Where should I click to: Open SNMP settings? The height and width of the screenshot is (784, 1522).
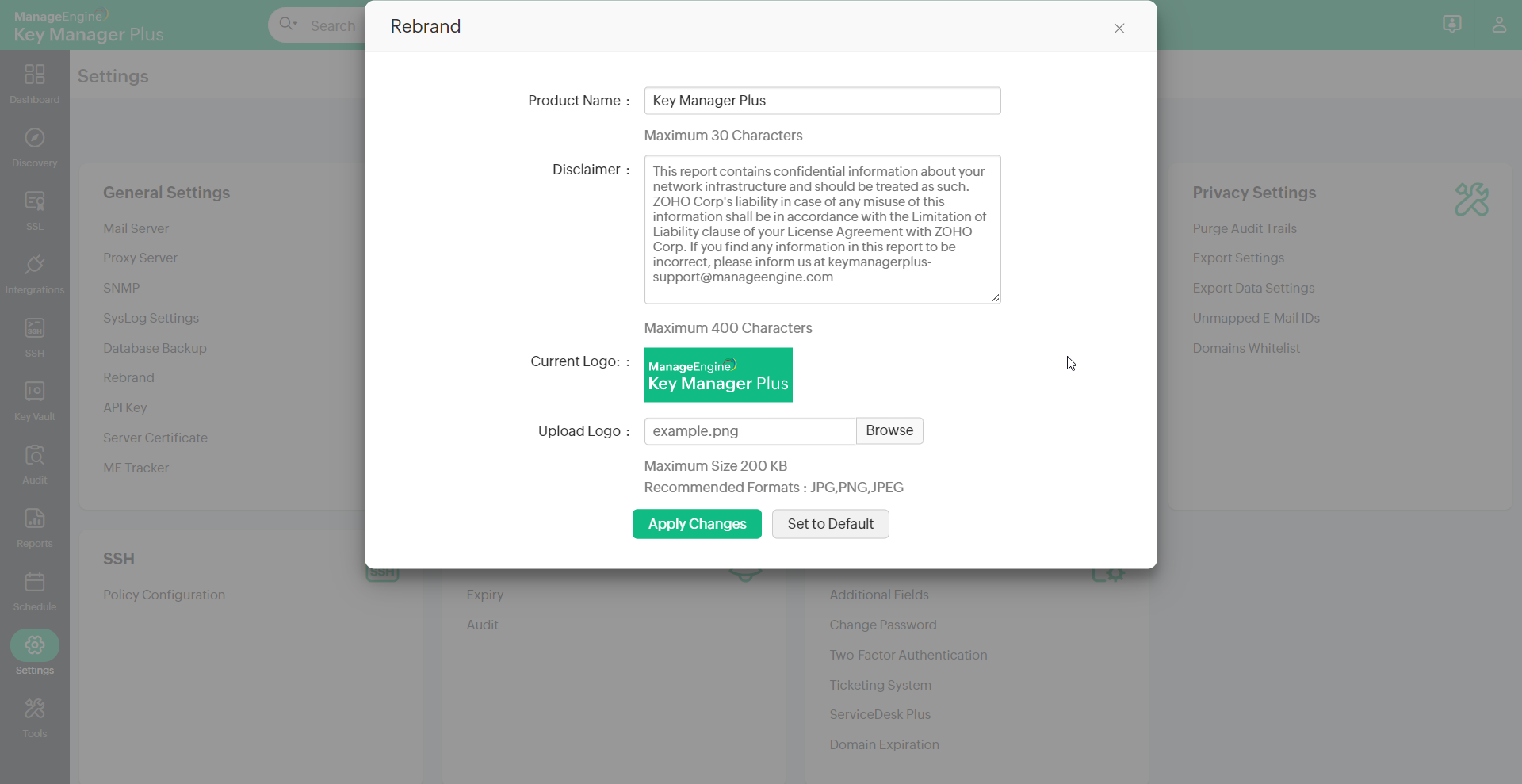click(121, 289)
